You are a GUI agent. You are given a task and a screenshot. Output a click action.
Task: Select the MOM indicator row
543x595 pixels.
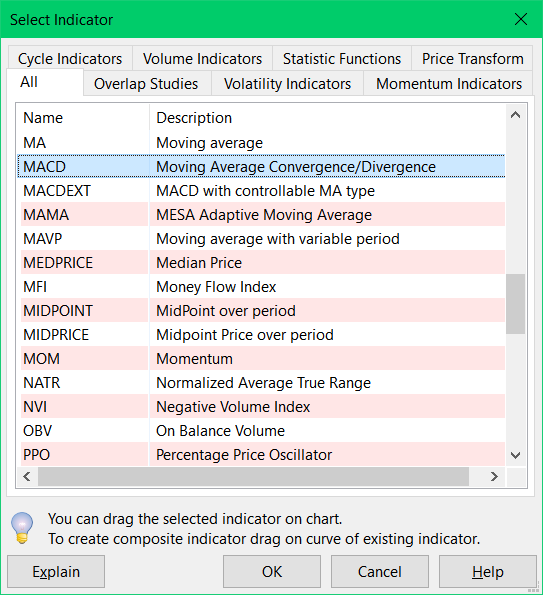tap(261, 359)
